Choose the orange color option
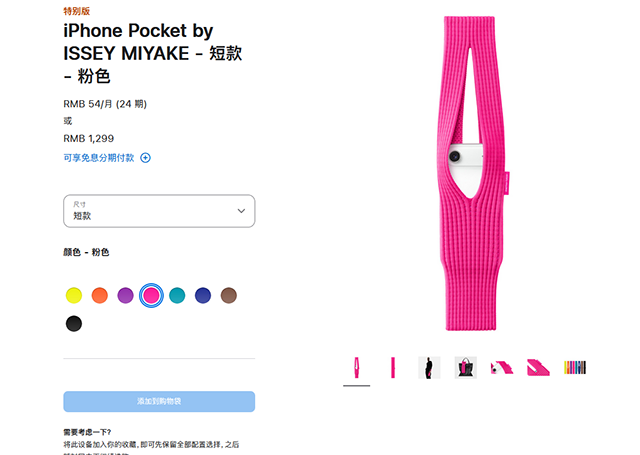Viewport: 640px width, 455px height. point(100,295)
